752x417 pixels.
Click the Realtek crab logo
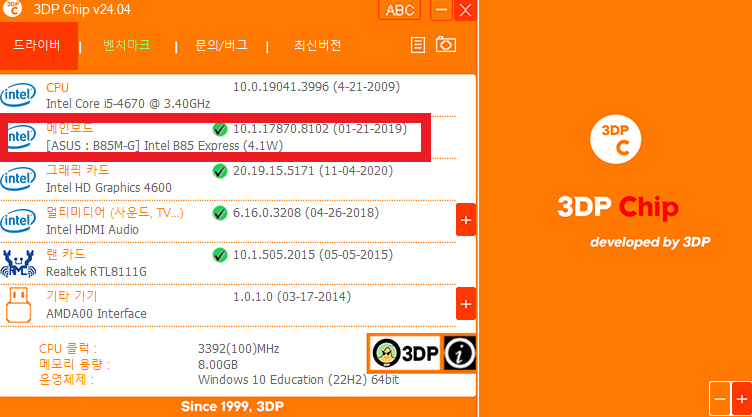click(x=18, y=263)
